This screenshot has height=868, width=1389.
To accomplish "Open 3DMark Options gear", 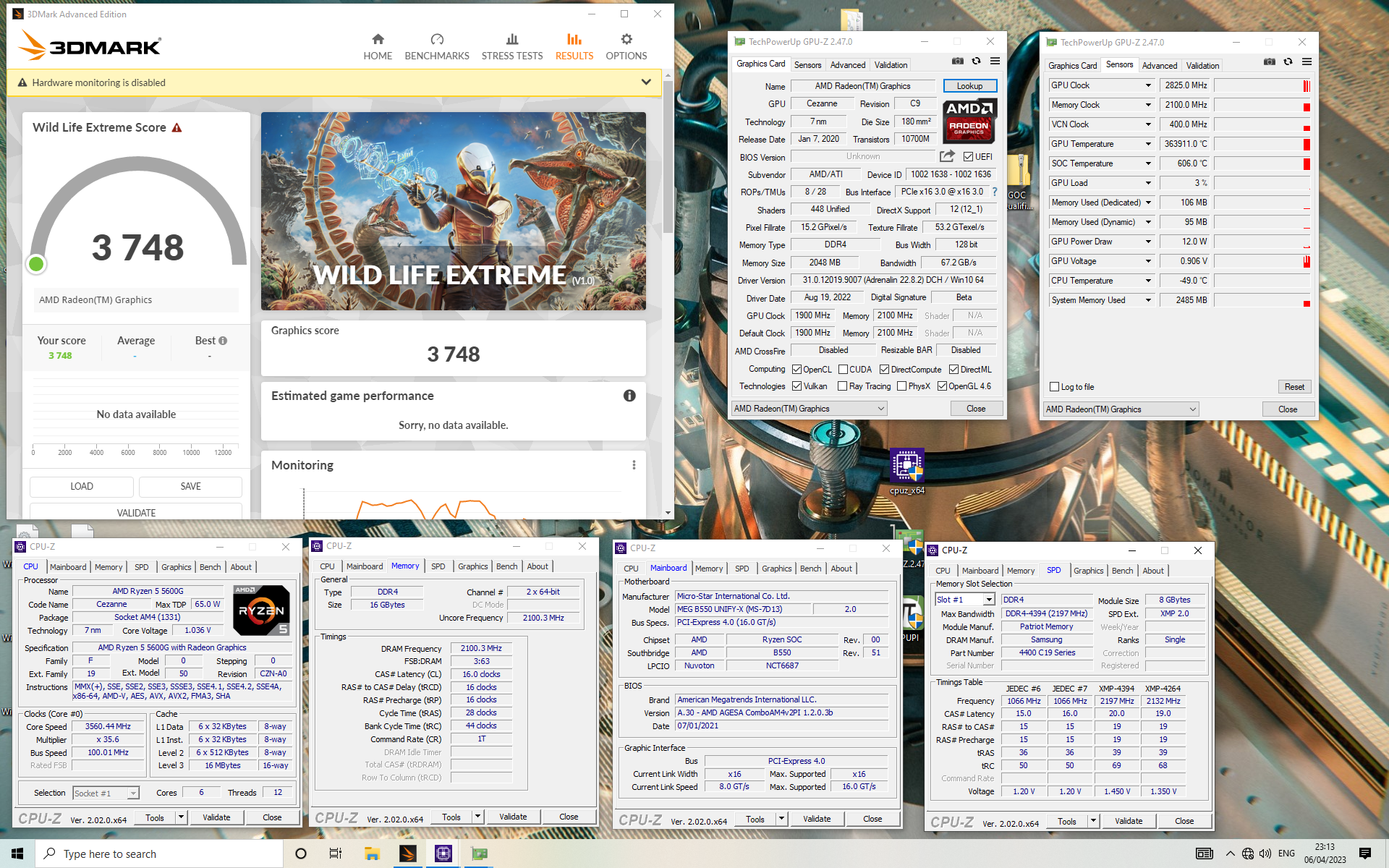I will [x=626, y=47].
